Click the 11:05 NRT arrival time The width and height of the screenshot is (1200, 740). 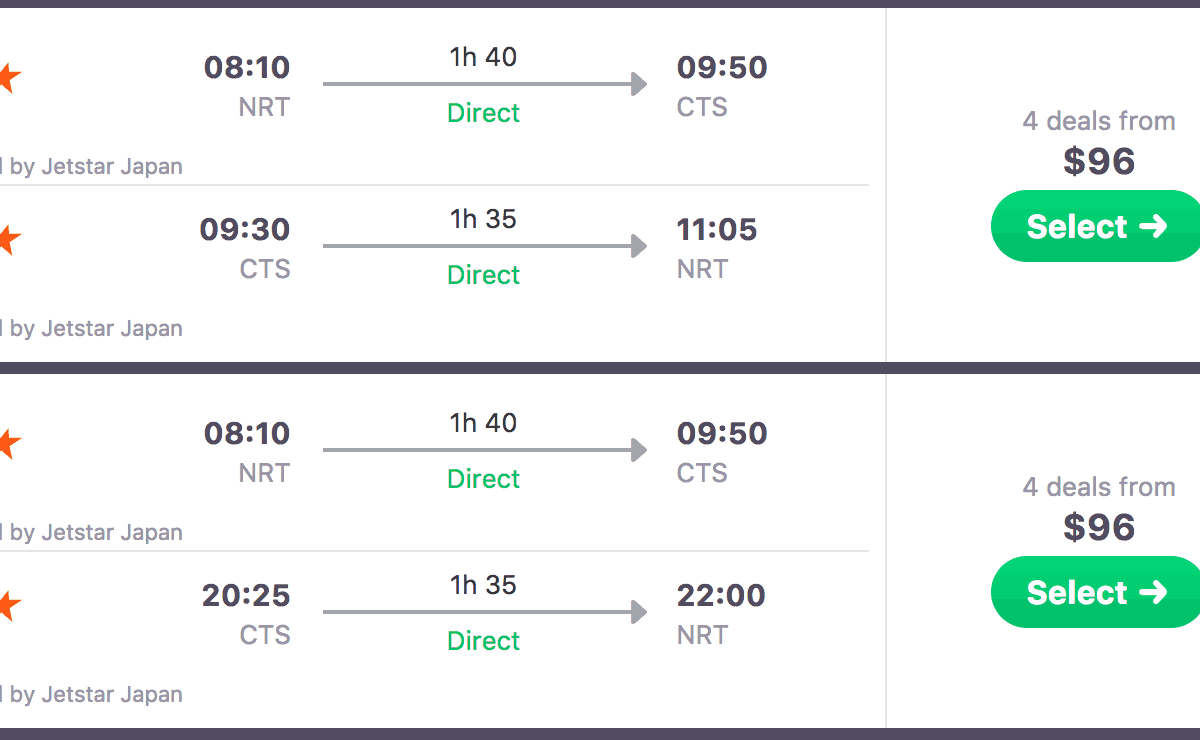[x=717, y=230]
